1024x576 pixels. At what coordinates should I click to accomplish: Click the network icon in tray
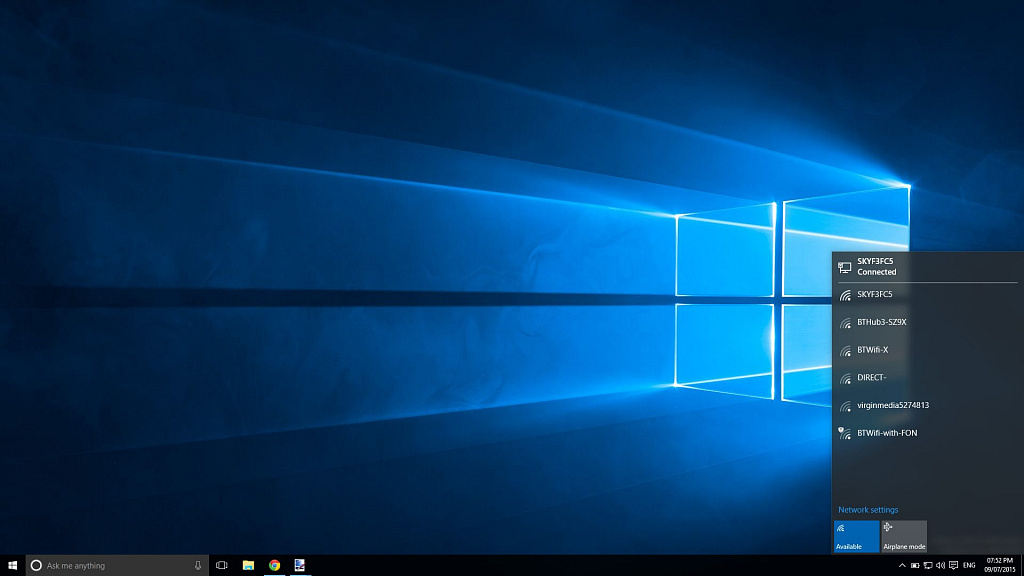(x=927, y=566)
